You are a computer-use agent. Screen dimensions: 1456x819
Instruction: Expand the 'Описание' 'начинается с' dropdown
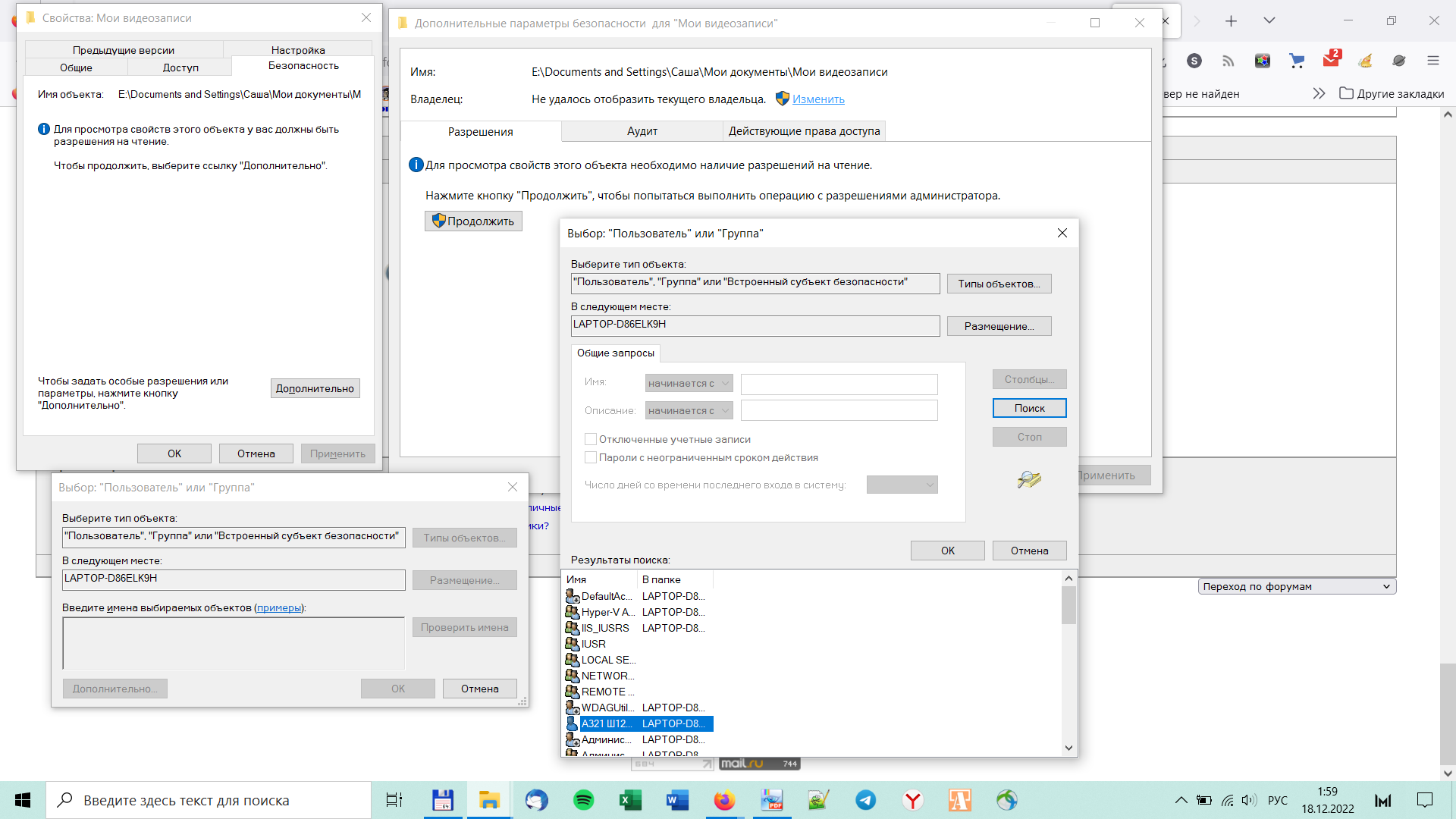[689, 411]
